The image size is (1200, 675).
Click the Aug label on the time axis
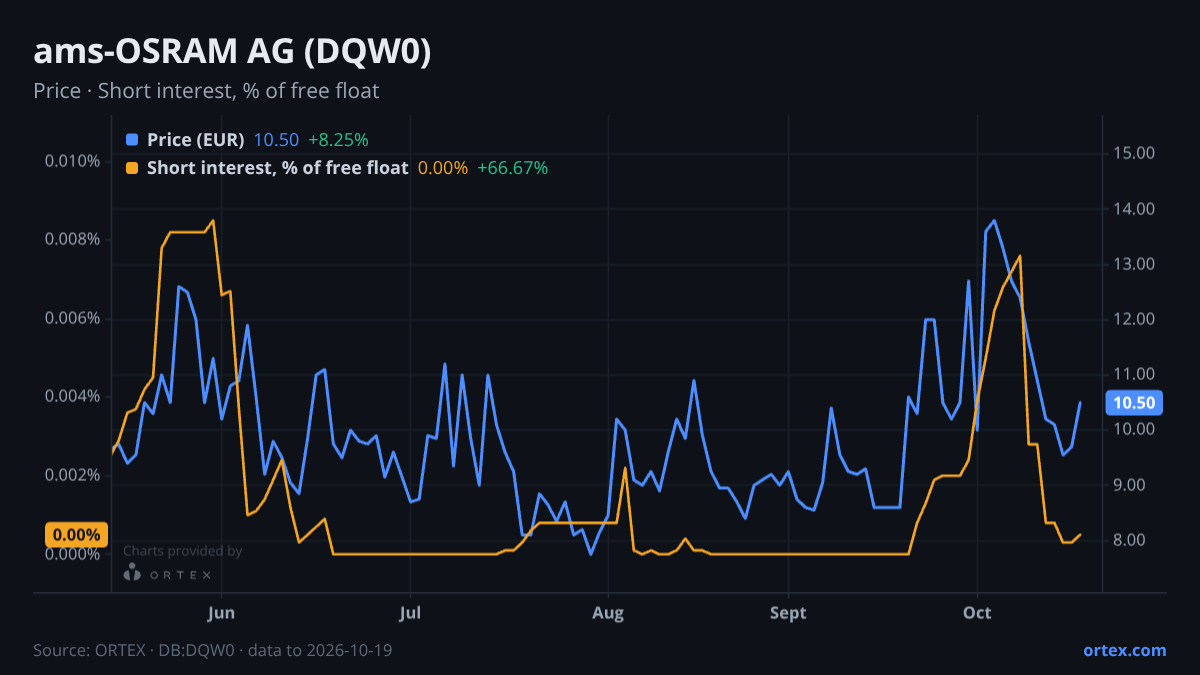[608, 612]
